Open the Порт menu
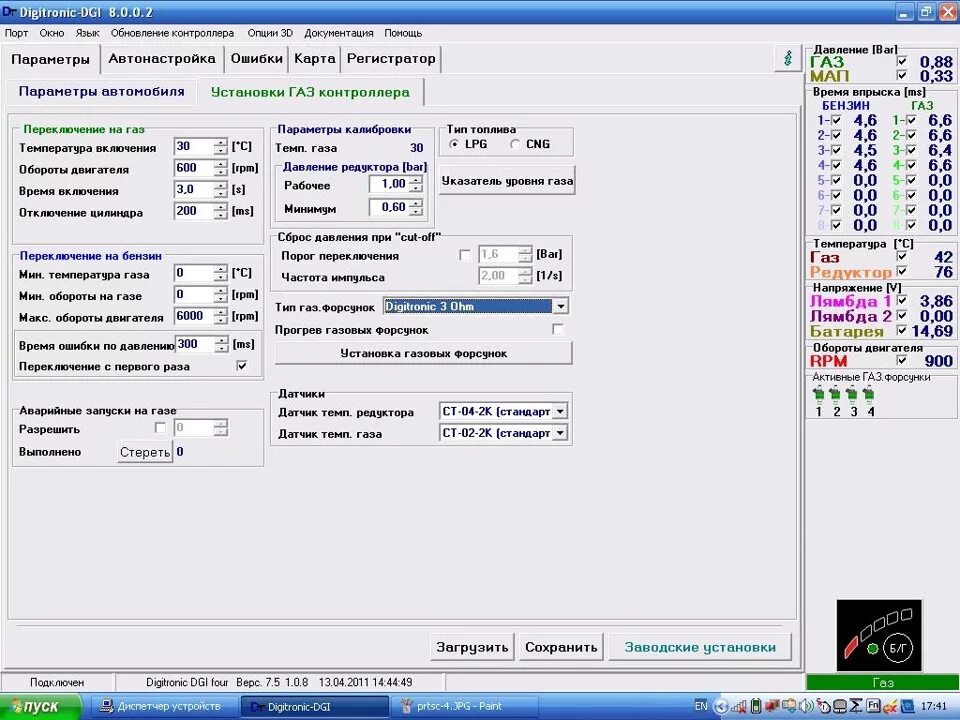The height and width of the screenshot is (720, 960). click(x=17, y=33)
